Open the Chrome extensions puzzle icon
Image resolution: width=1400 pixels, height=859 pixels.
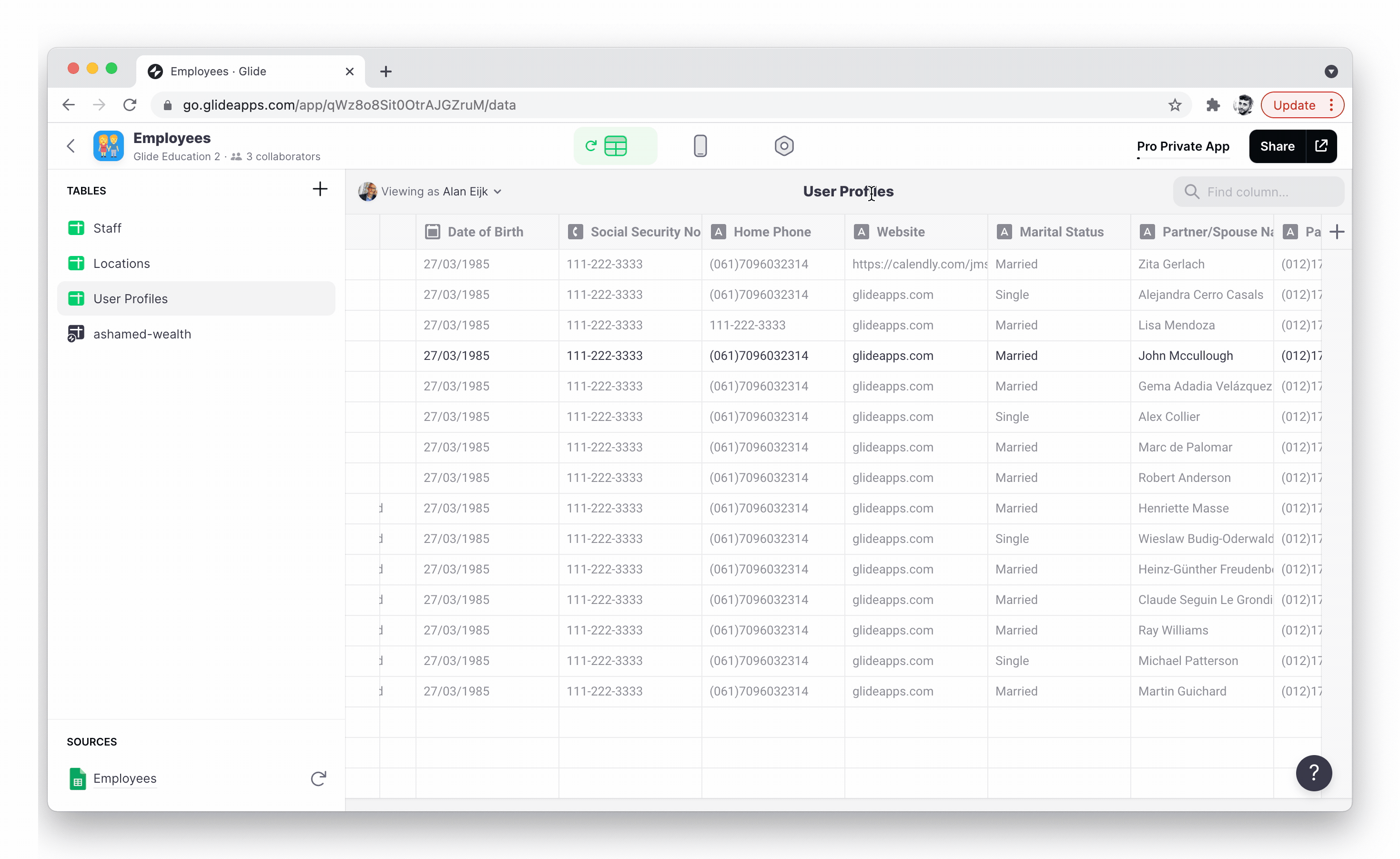1213,105
